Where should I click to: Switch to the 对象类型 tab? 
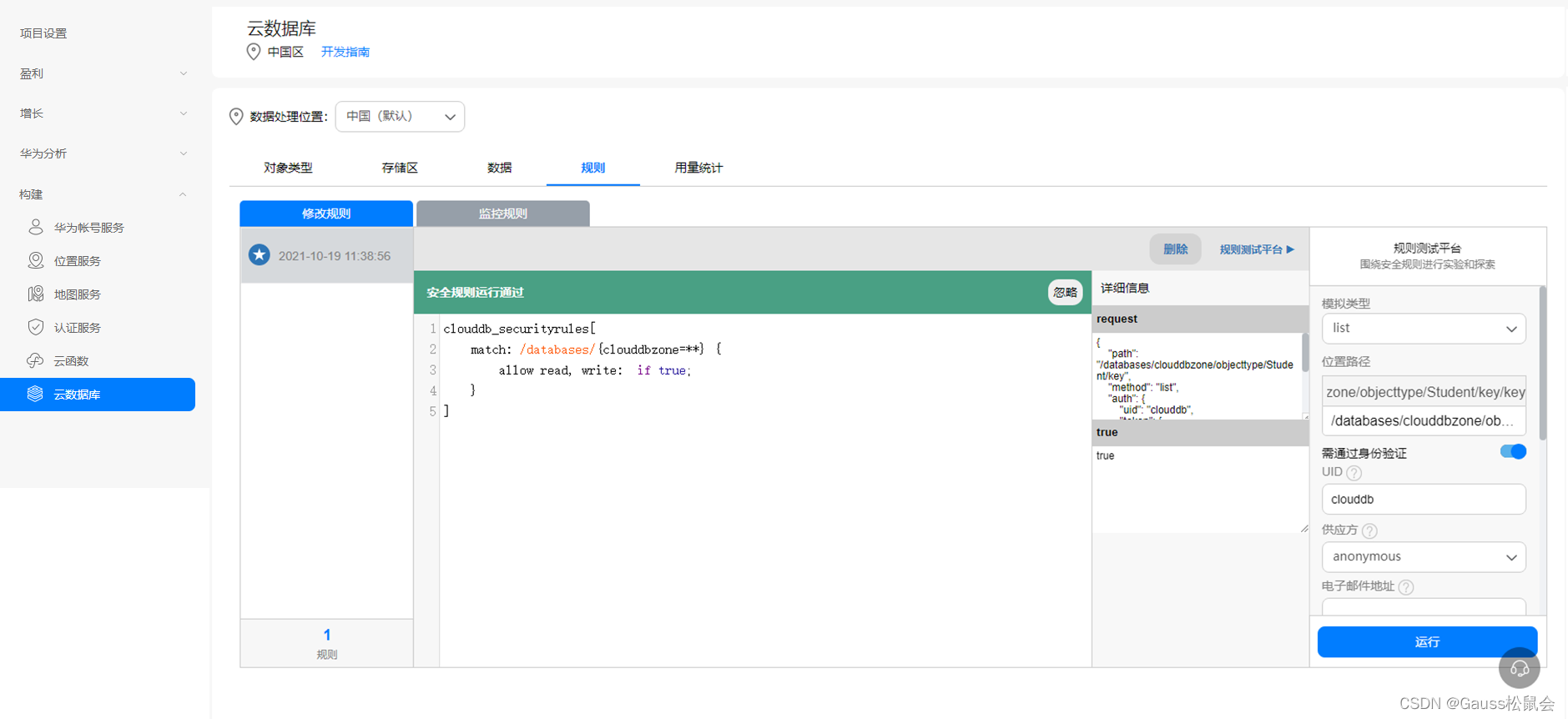(x=288, y=168)
